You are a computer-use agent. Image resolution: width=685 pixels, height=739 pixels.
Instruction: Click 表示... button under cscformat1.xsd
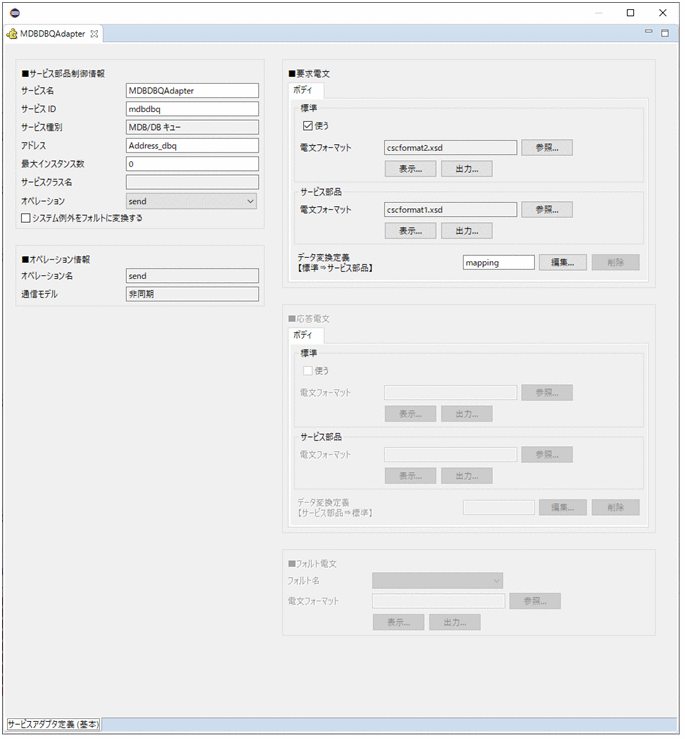tap(410, 230)
